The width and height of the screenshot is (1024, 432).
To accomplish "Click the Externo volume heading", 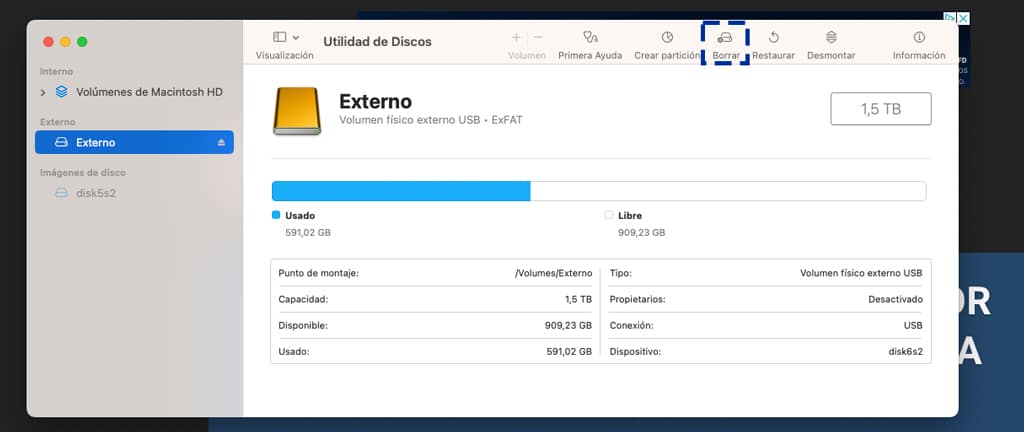I will 376,102.
